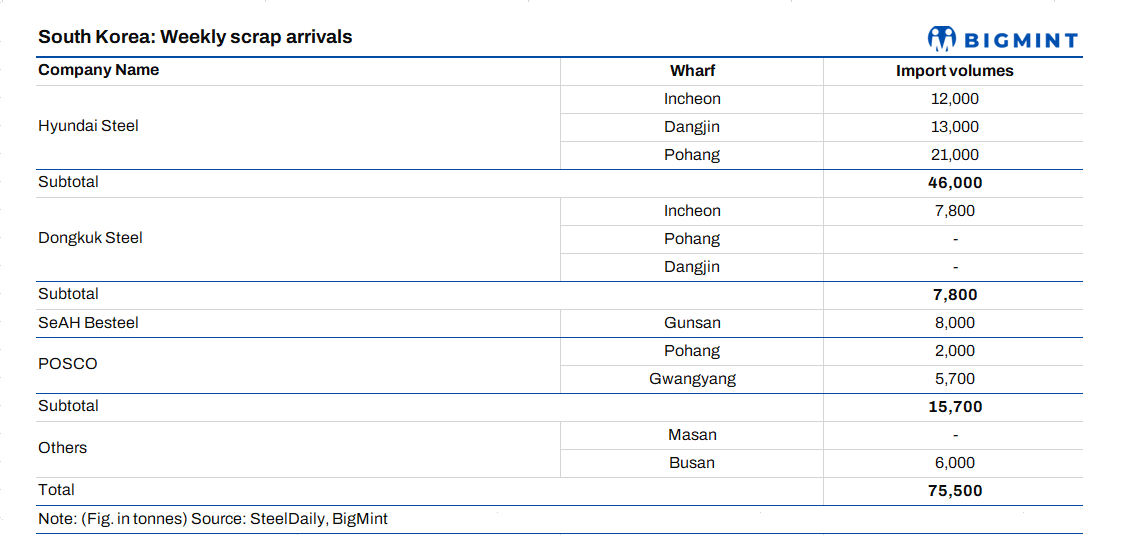This screenshot has width=1141, height=559.
Task: Click the Hyundai Steel company cell
Action: tap(88, 126)
